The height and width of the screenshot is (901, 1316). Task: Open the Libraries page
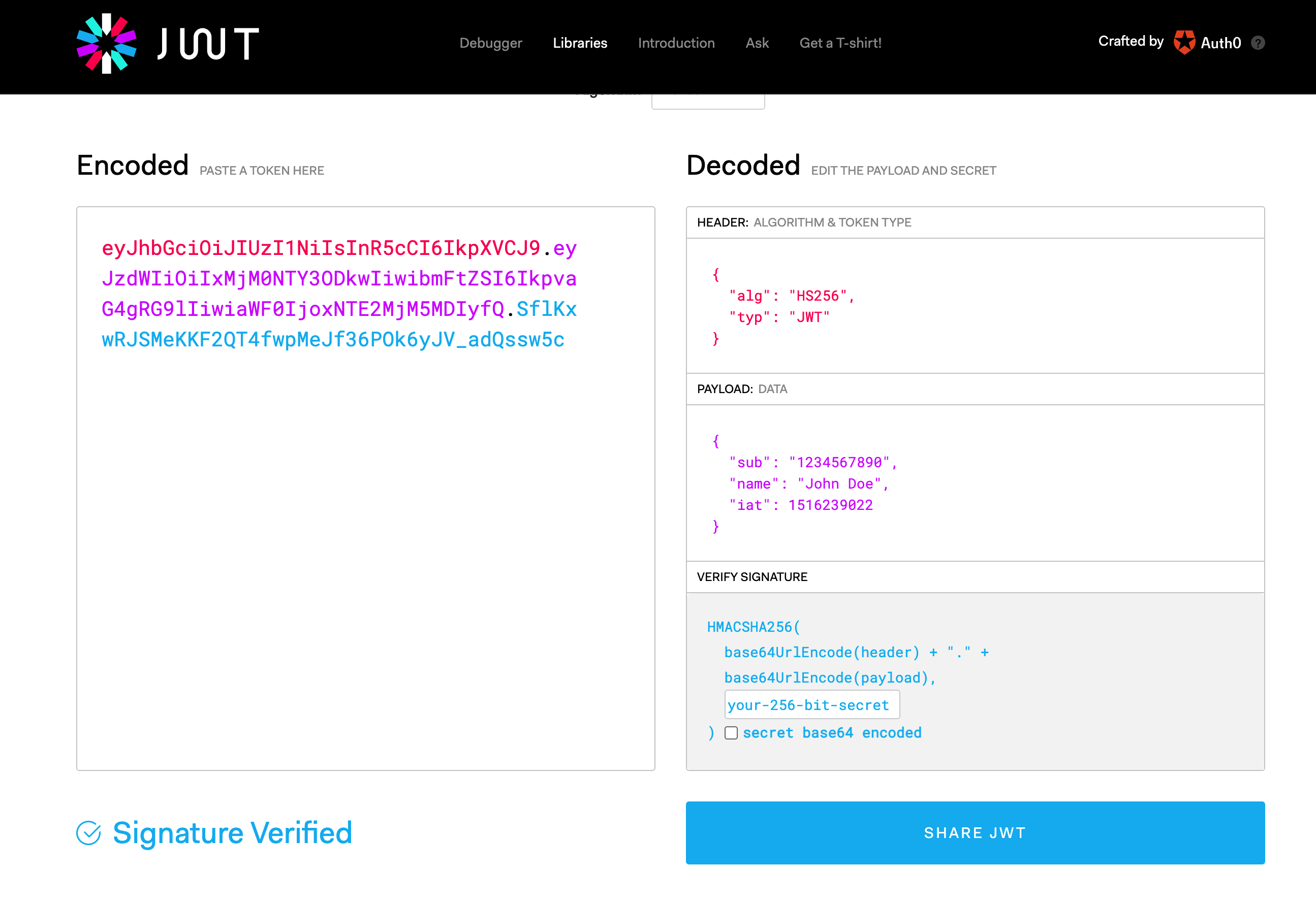pos(580,43)
